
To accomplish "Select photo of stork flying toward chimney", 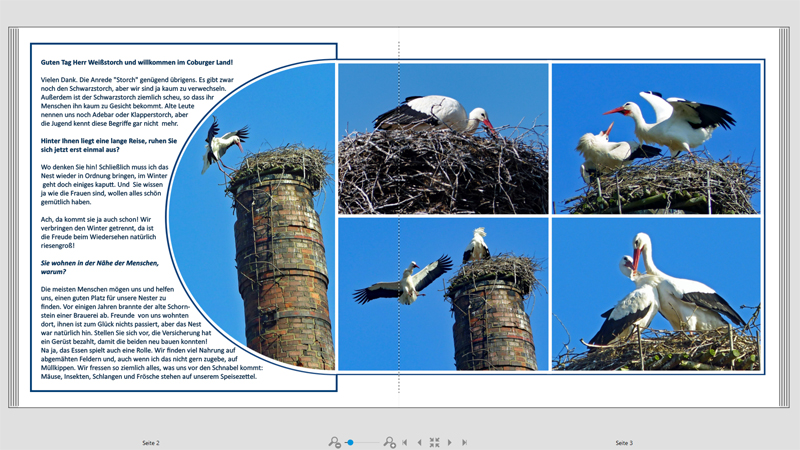I will (443, 294).
